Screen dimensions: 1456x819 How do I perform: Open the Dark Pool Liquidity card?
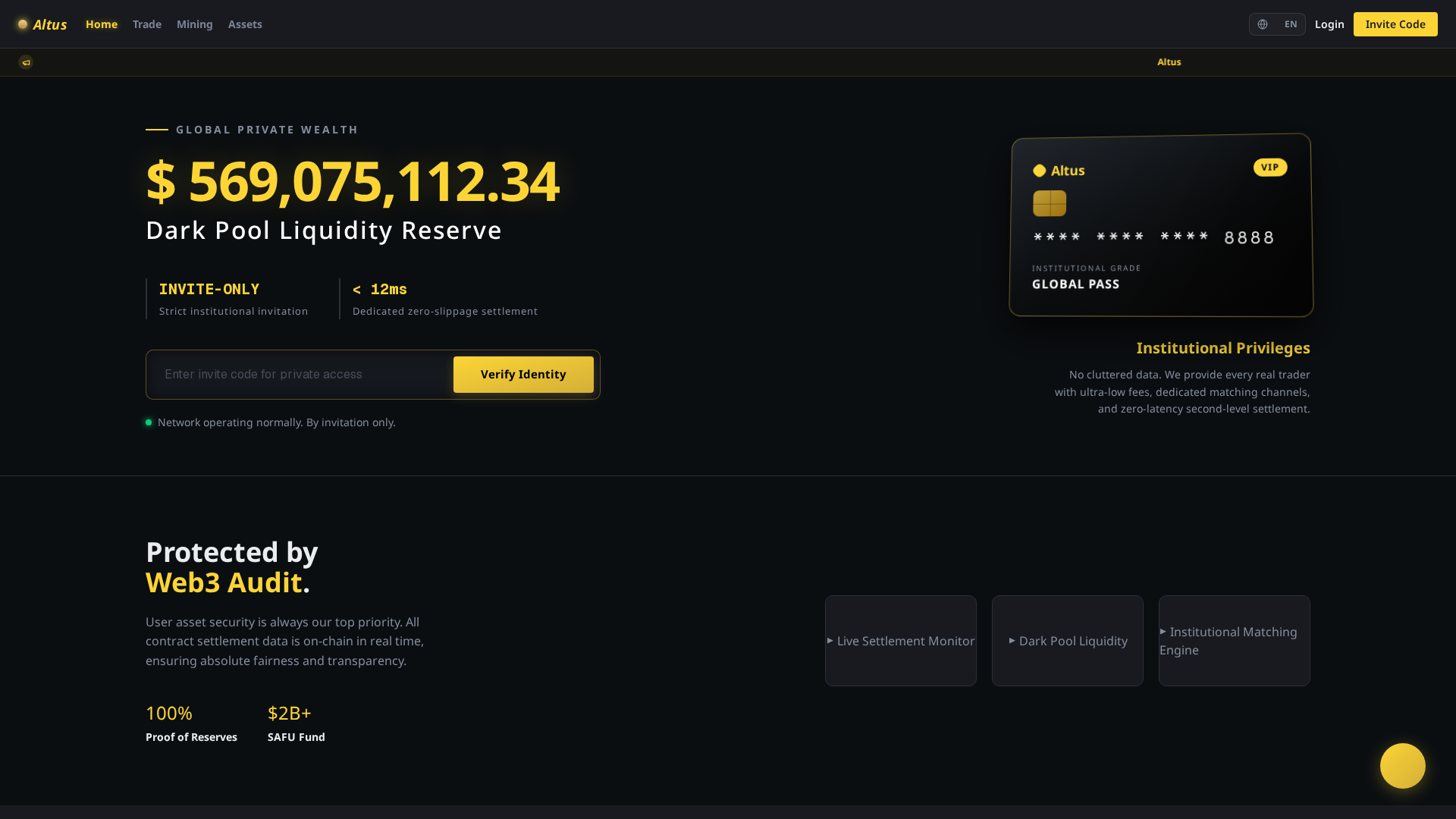click(1068, 641)
